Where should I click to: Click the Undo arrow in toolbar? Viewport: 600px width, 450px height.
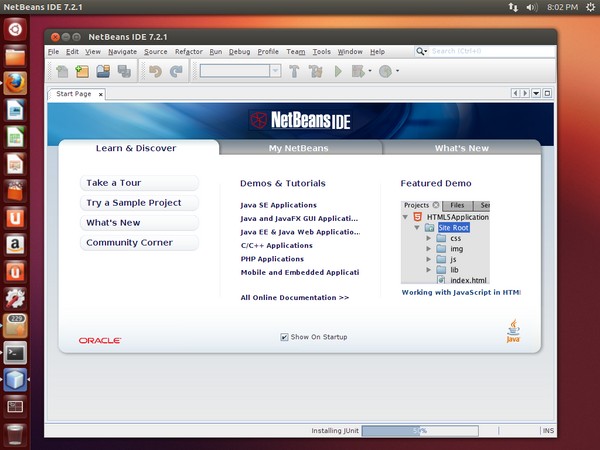coord(155,71)
